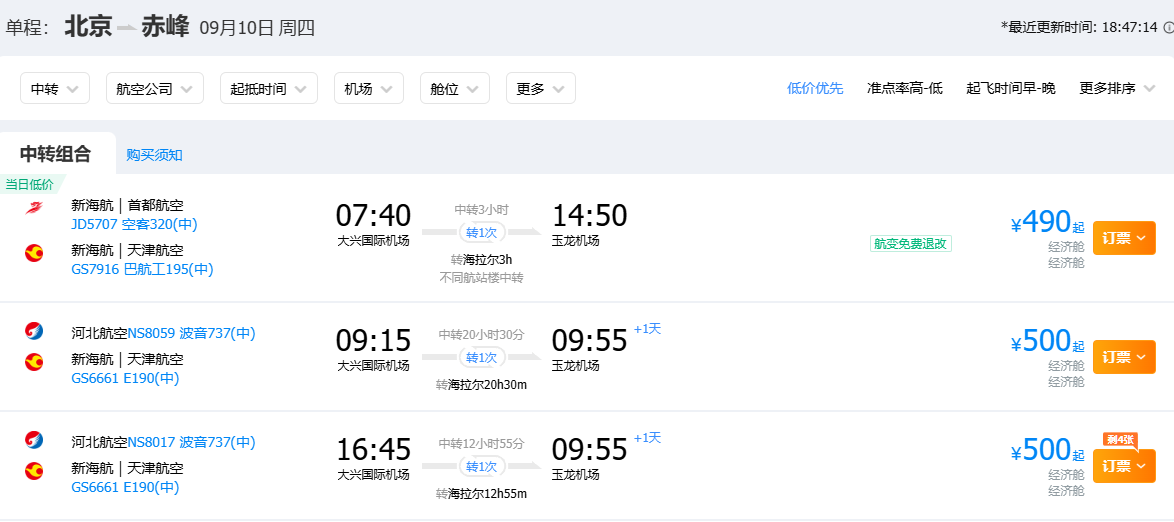Open flight NS8017 波音737 details
The image size is (1174, 522).
(192, 443)
